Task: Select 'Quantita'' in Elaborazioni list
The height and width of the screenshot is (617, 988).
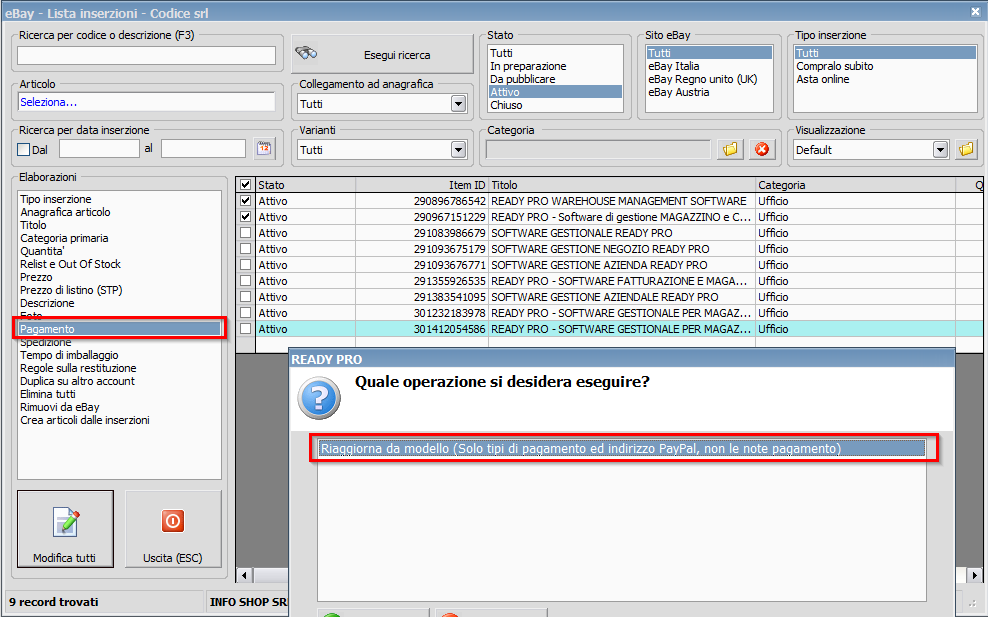Action: (x=119, y=251)
